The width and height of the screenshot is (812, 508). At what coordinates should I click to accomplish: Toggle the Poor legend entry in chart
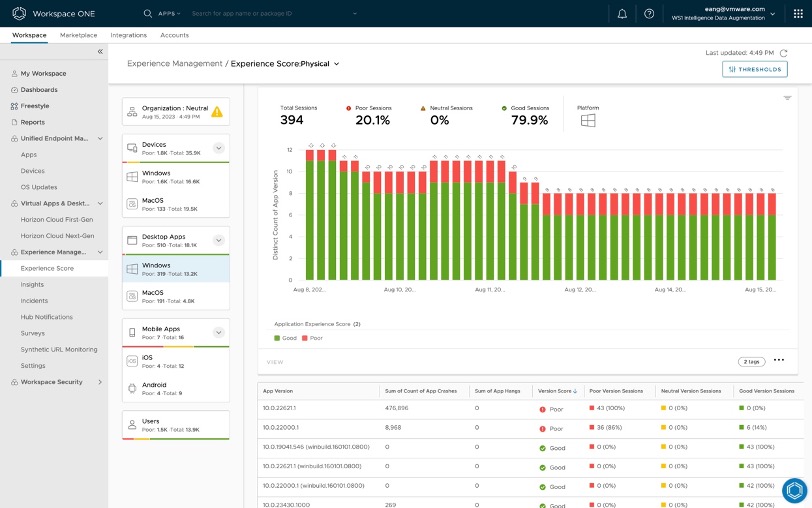[x=313, y=338]
